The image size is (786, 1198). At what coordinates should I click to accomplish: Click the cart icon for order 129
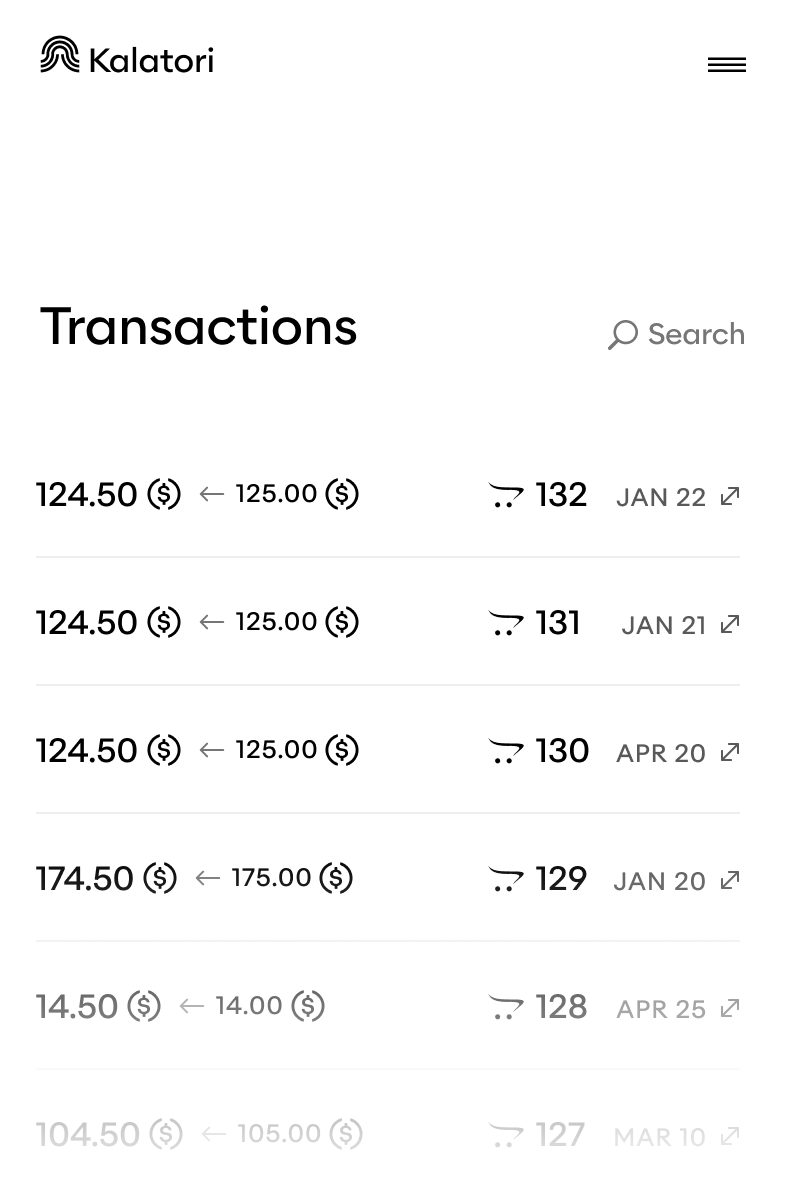[506, 880]
